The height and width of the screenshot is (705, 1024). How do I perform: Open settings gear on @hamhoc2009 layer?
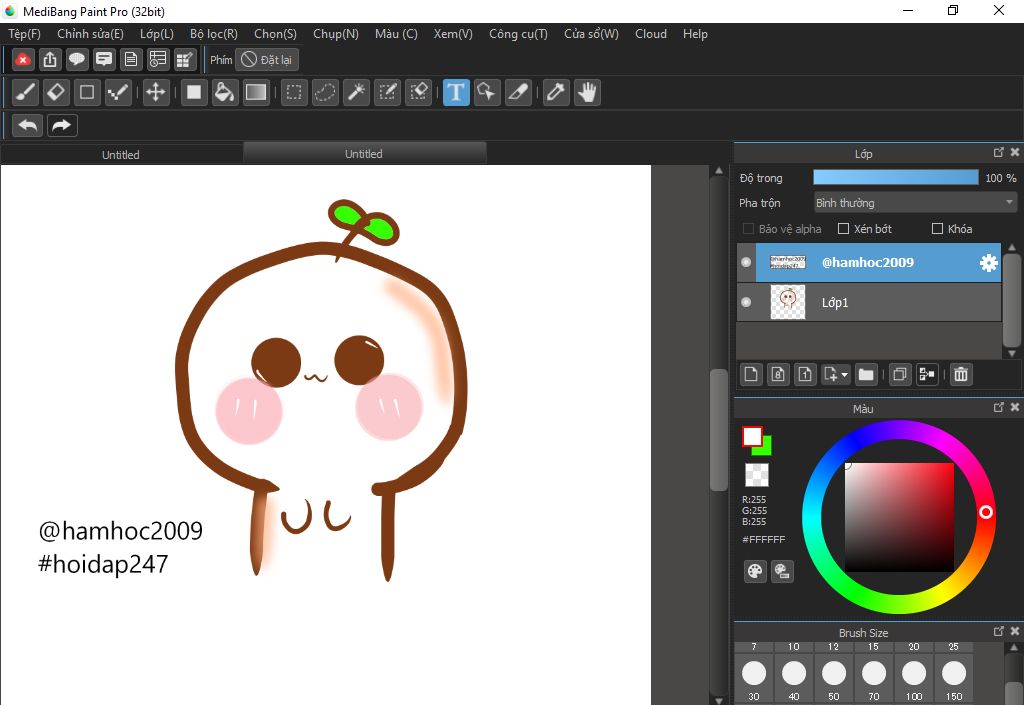click(988, 263)
